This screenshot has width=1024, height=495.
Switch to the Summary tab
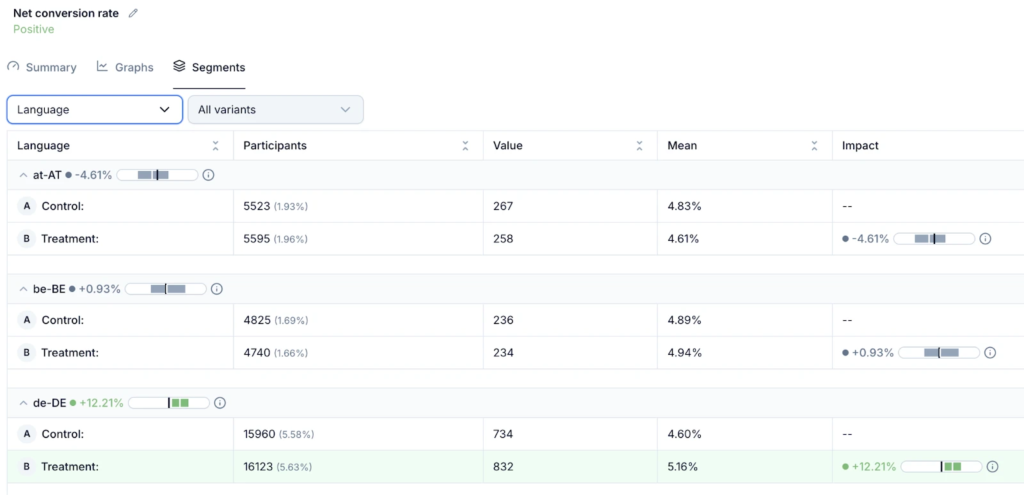pyautogui.click(x=42, y=67)
